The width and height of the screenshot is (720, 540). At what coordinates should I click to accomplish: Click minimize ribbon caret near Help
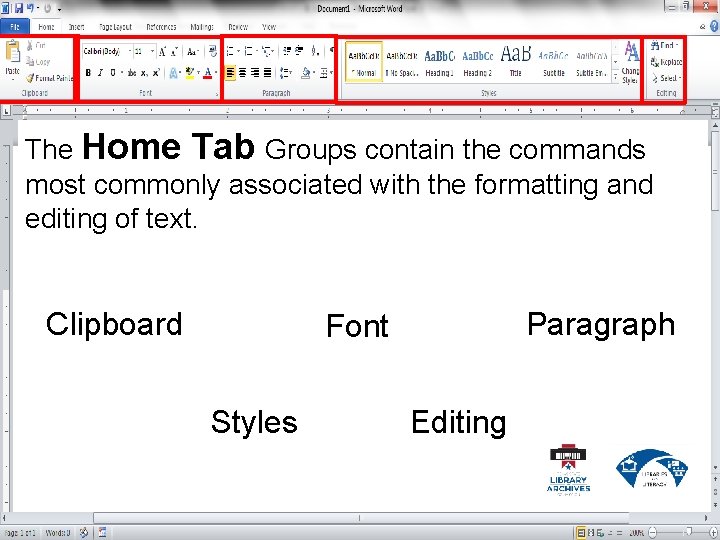[703, 27]
